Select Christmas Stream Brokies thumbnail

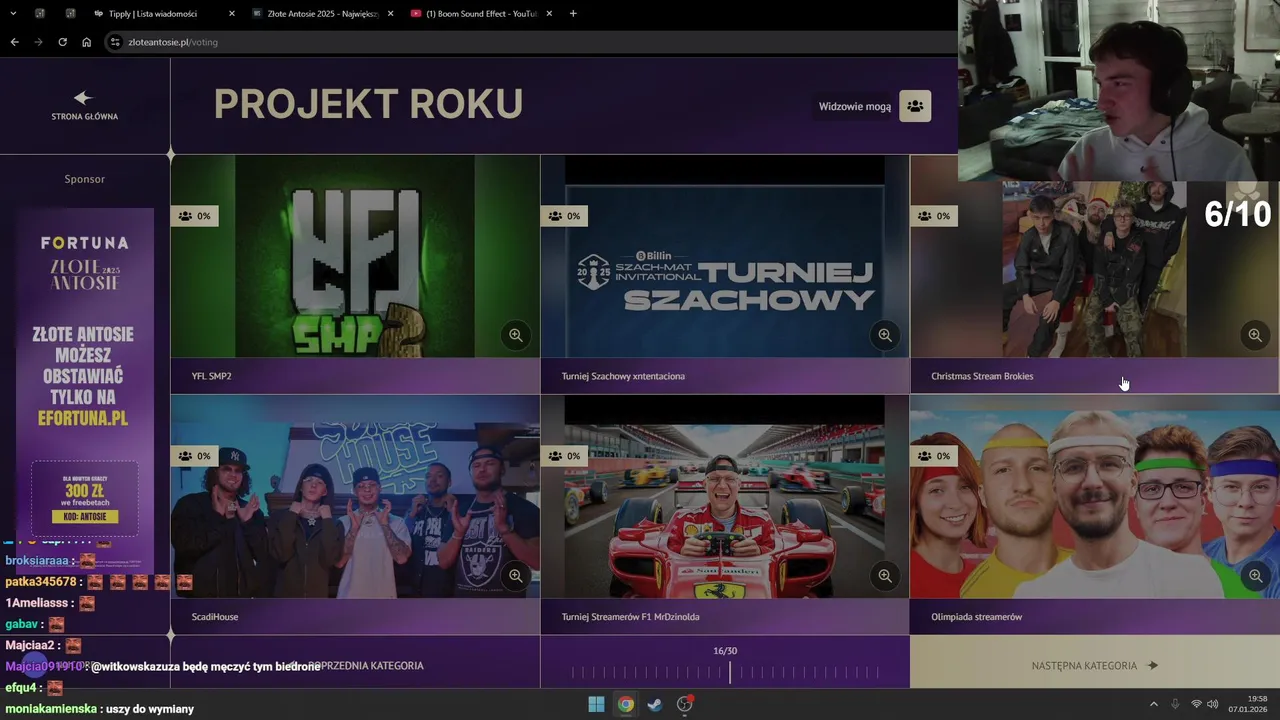tap(1094, 270)
